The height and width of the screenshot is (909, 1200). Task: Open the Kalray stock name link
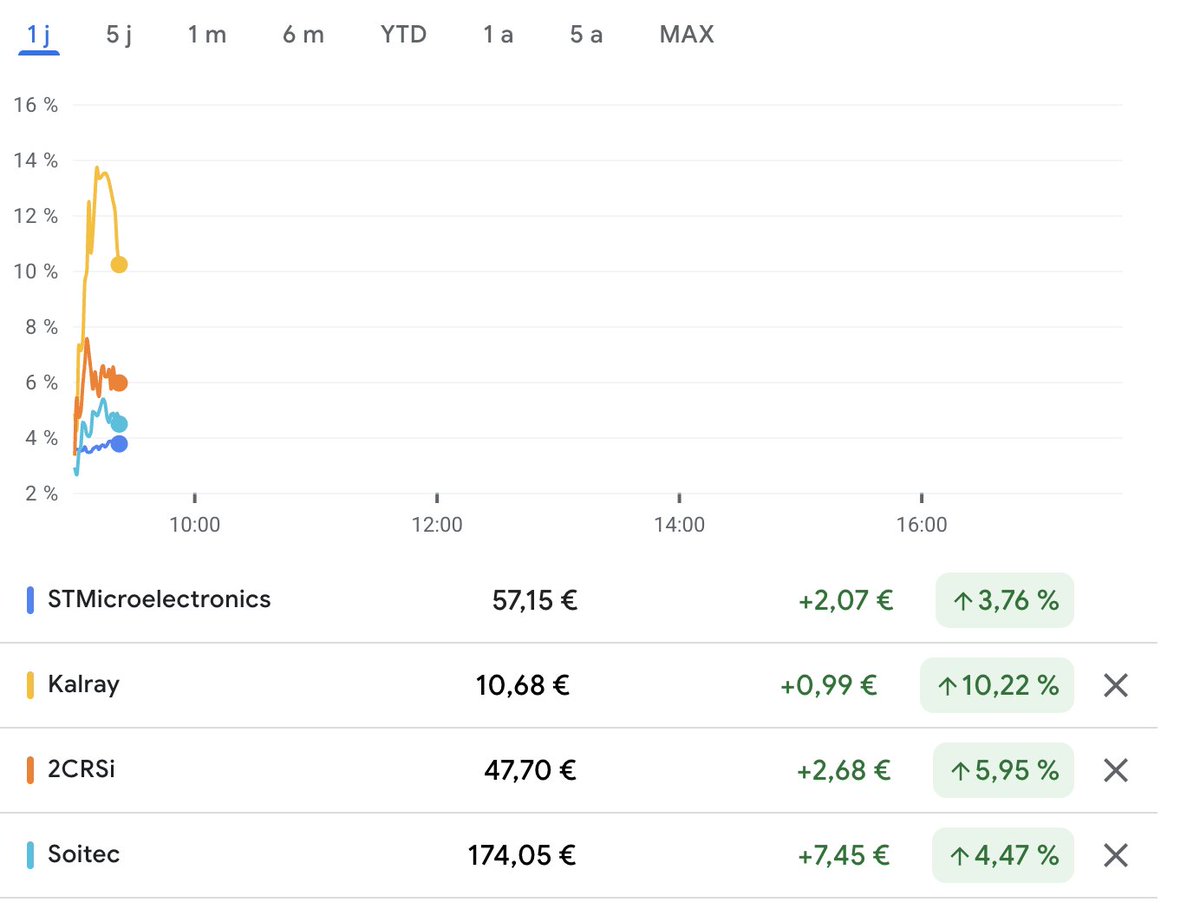click(83, 685)
